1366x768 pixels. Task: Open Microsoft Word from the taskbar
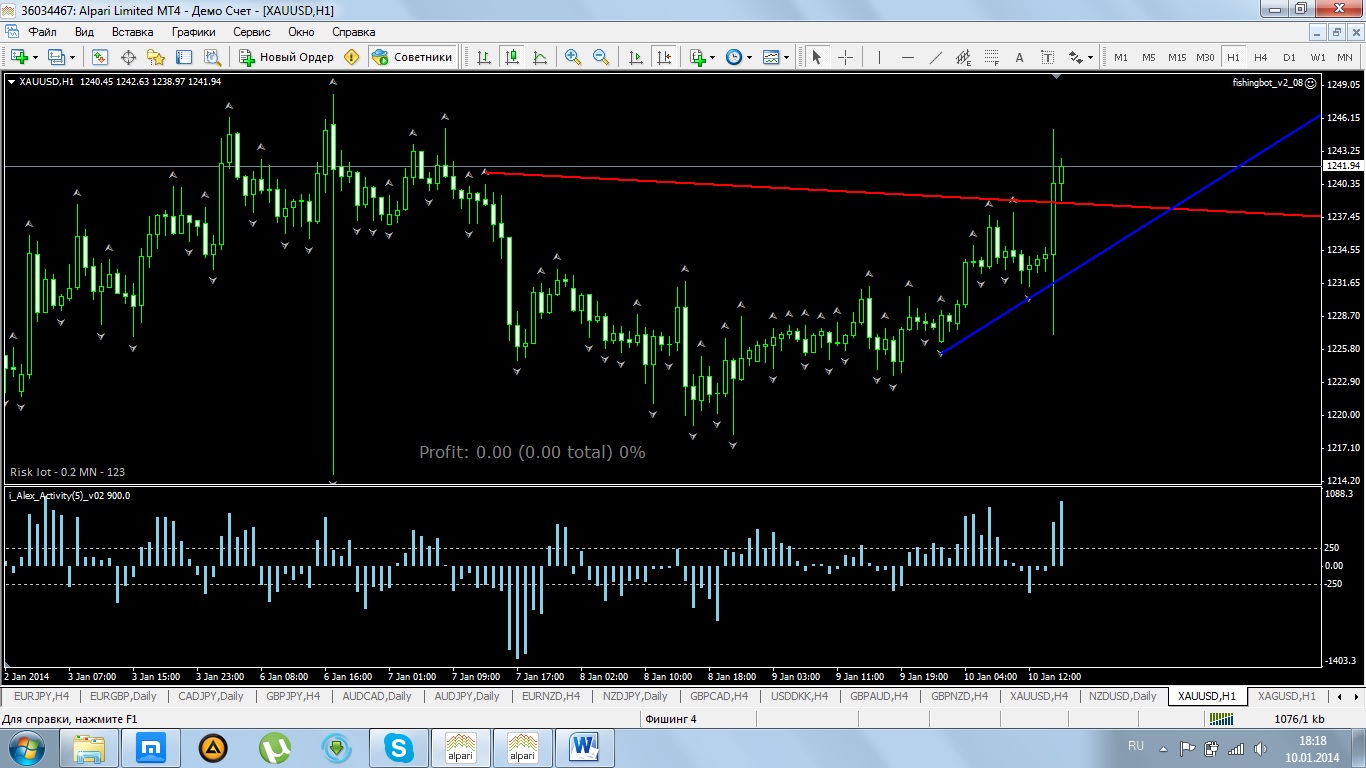[x=585, y=748]
